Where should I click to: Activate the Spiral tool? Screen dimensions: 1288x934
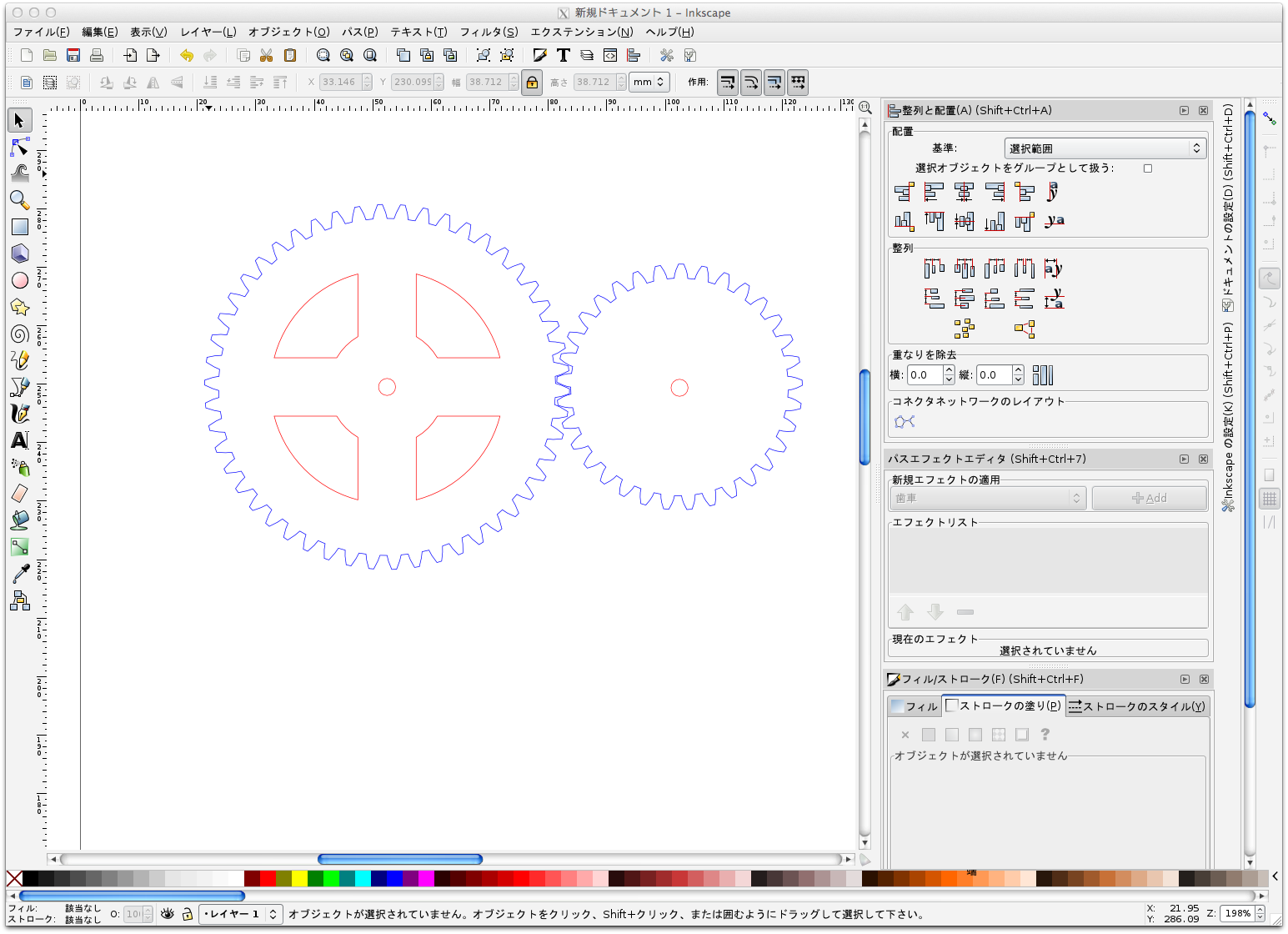[20, 334]
